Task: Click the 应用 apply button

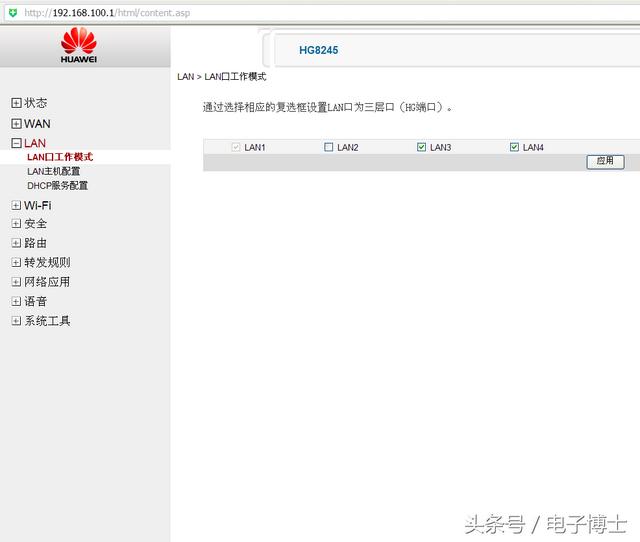Action: coord(605,161)
